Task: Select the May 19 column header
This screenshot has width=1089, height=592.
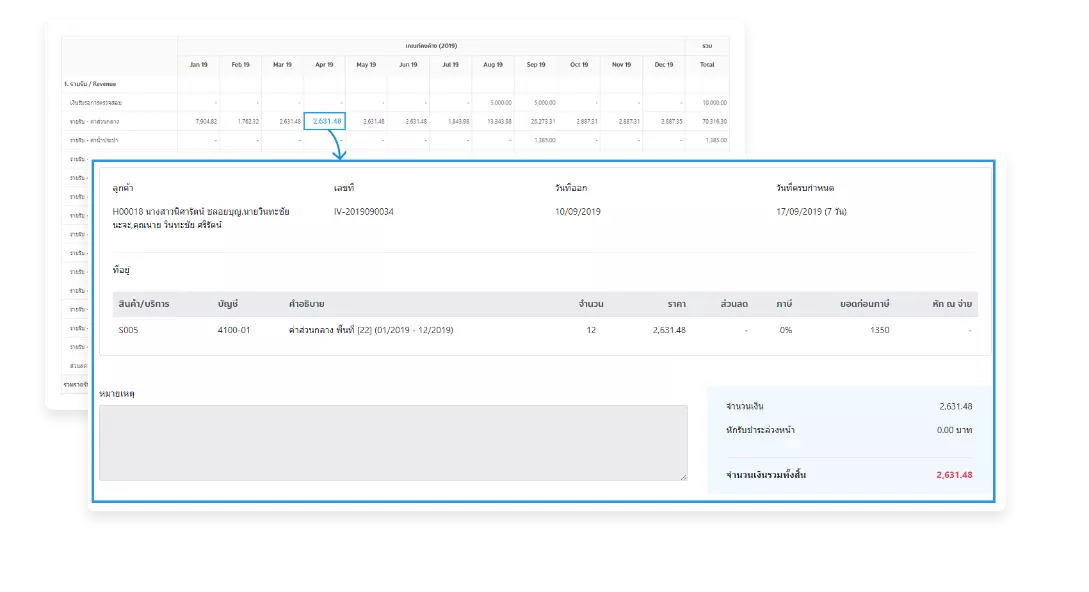Action: click(x=366, y=65)
